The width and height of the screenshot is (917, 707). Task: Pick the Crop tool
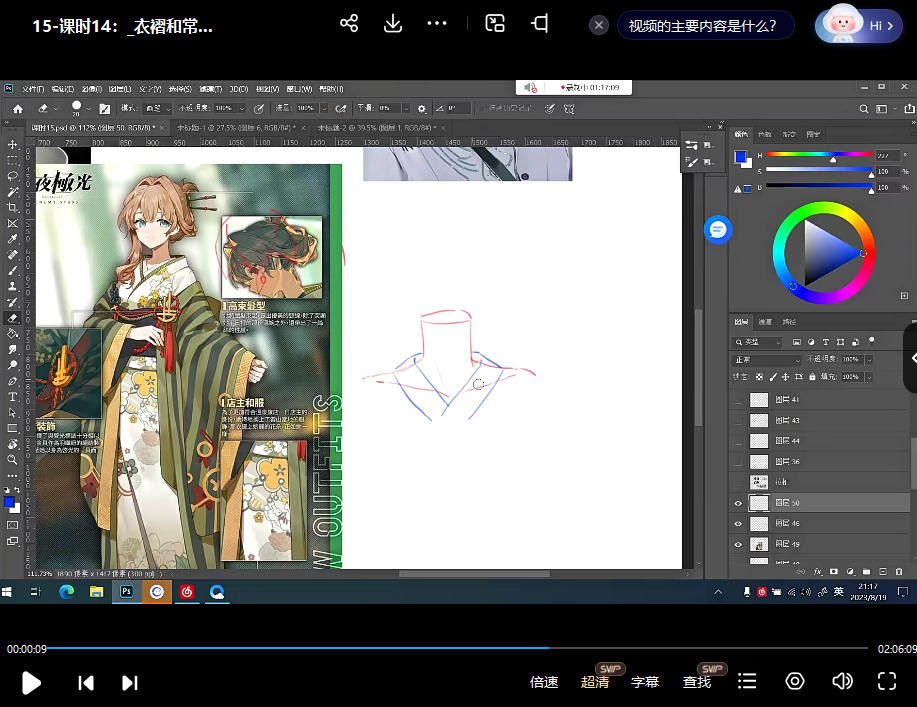coord(12,207)
